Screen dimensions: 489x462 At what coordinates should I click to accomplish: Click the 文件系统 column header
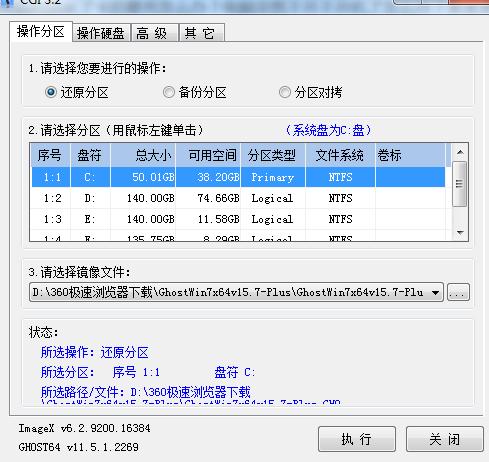340,155
